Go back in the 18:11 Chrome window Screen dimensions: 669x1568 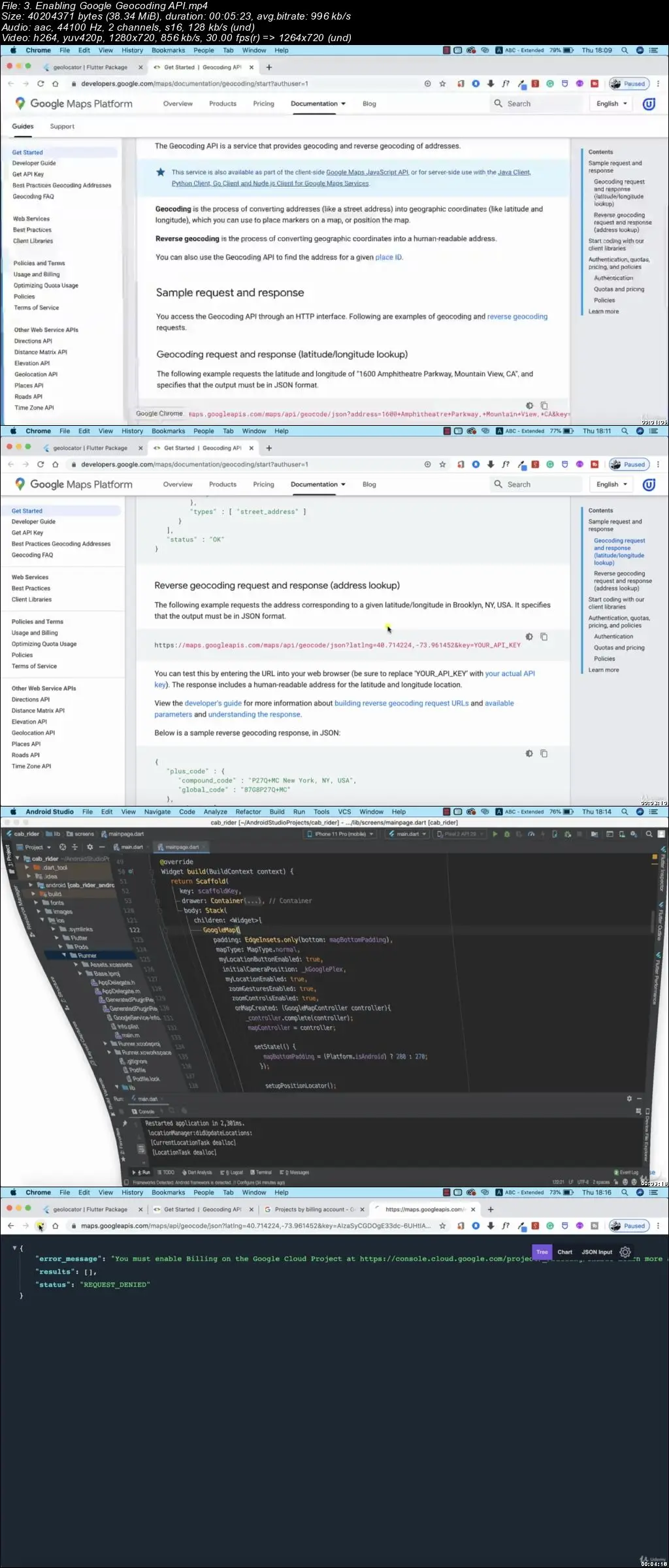click(10, 464)
